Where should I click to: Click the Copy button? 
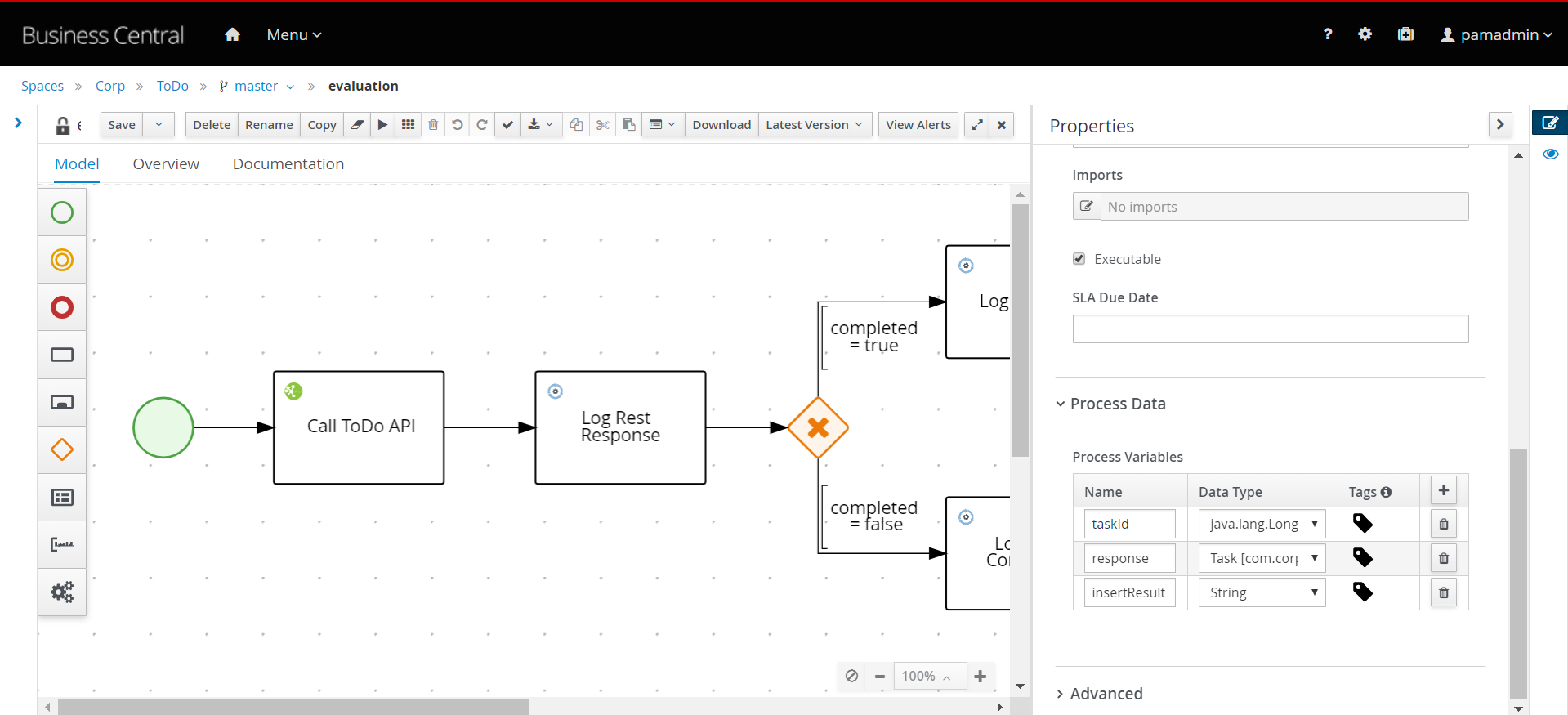pos(322,125)
